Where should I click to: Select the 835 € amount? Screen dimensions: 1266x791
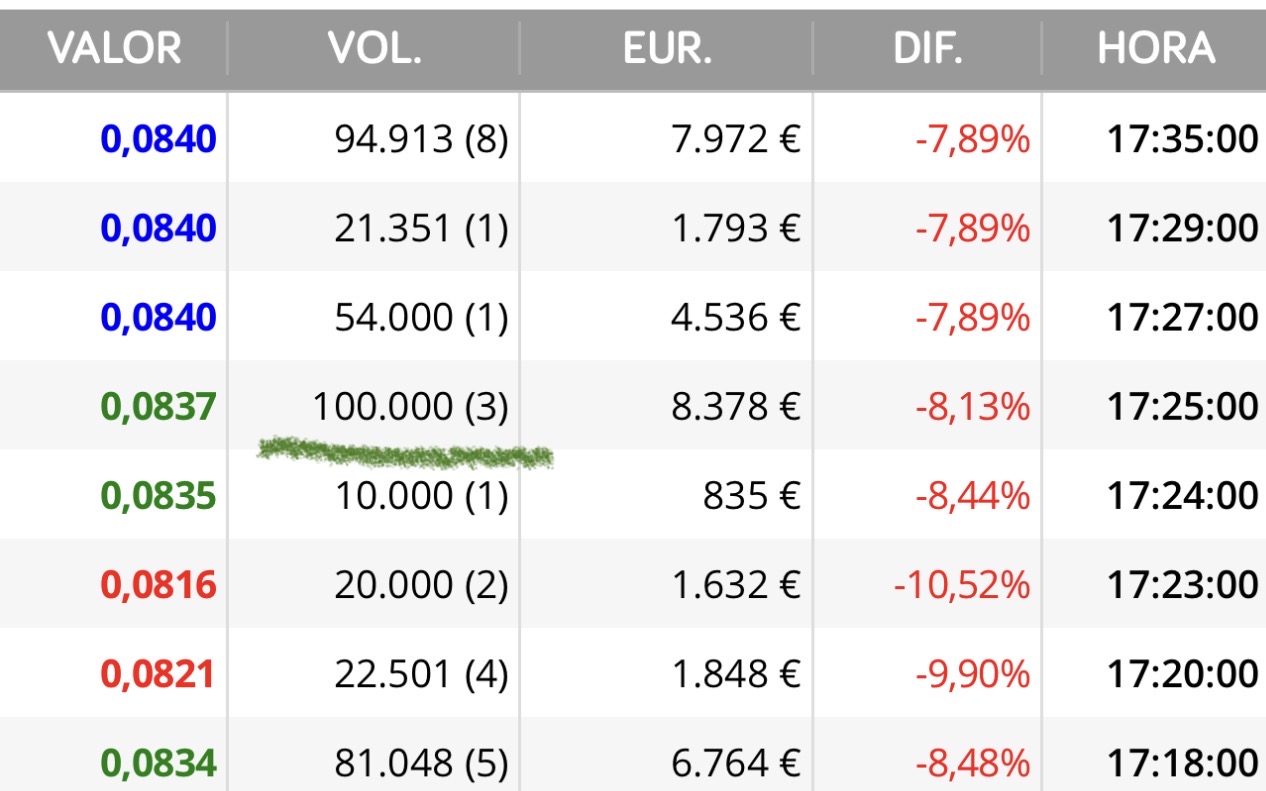coord(752,496)
